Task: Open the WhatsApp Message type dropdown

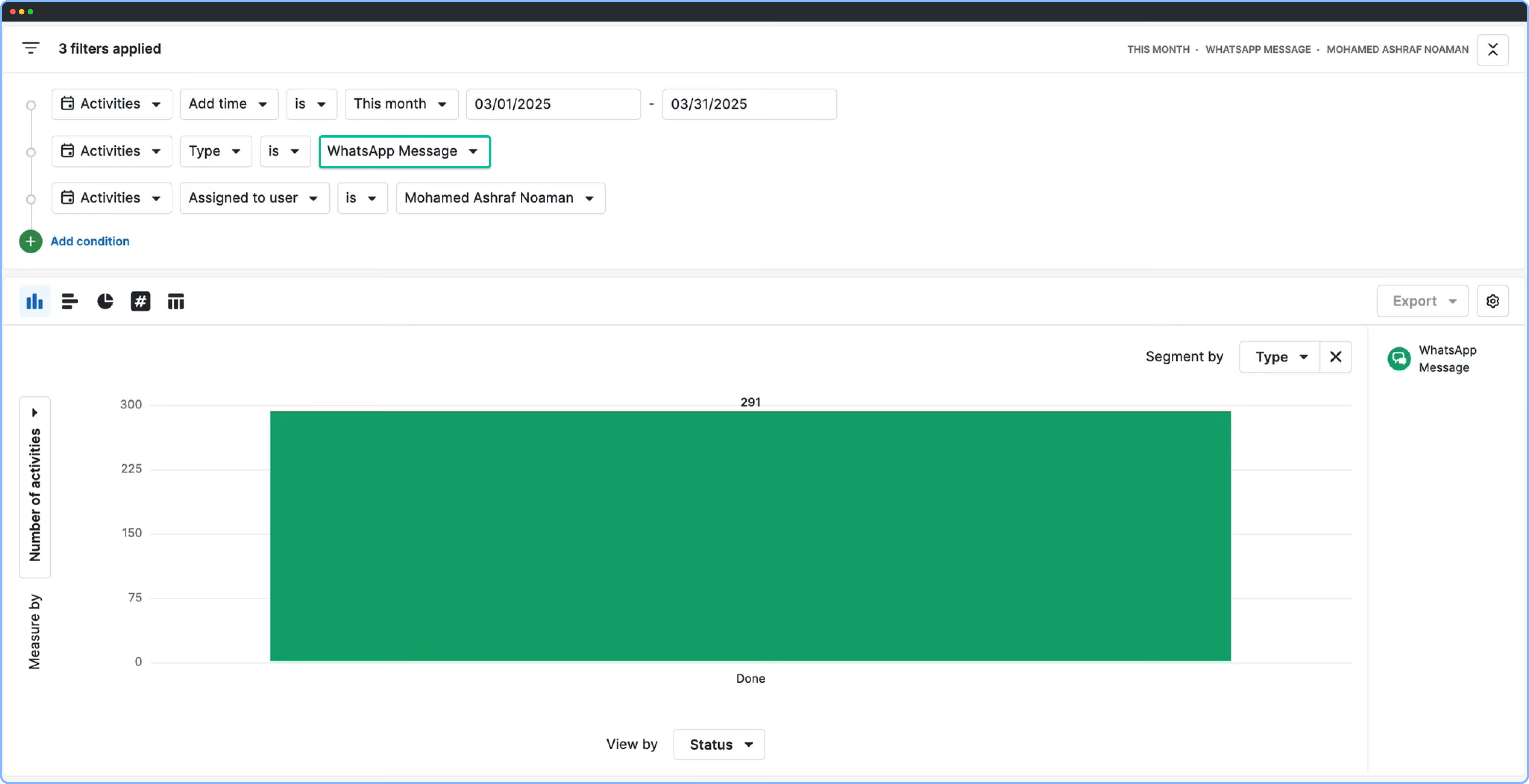Action: [404, 151]
